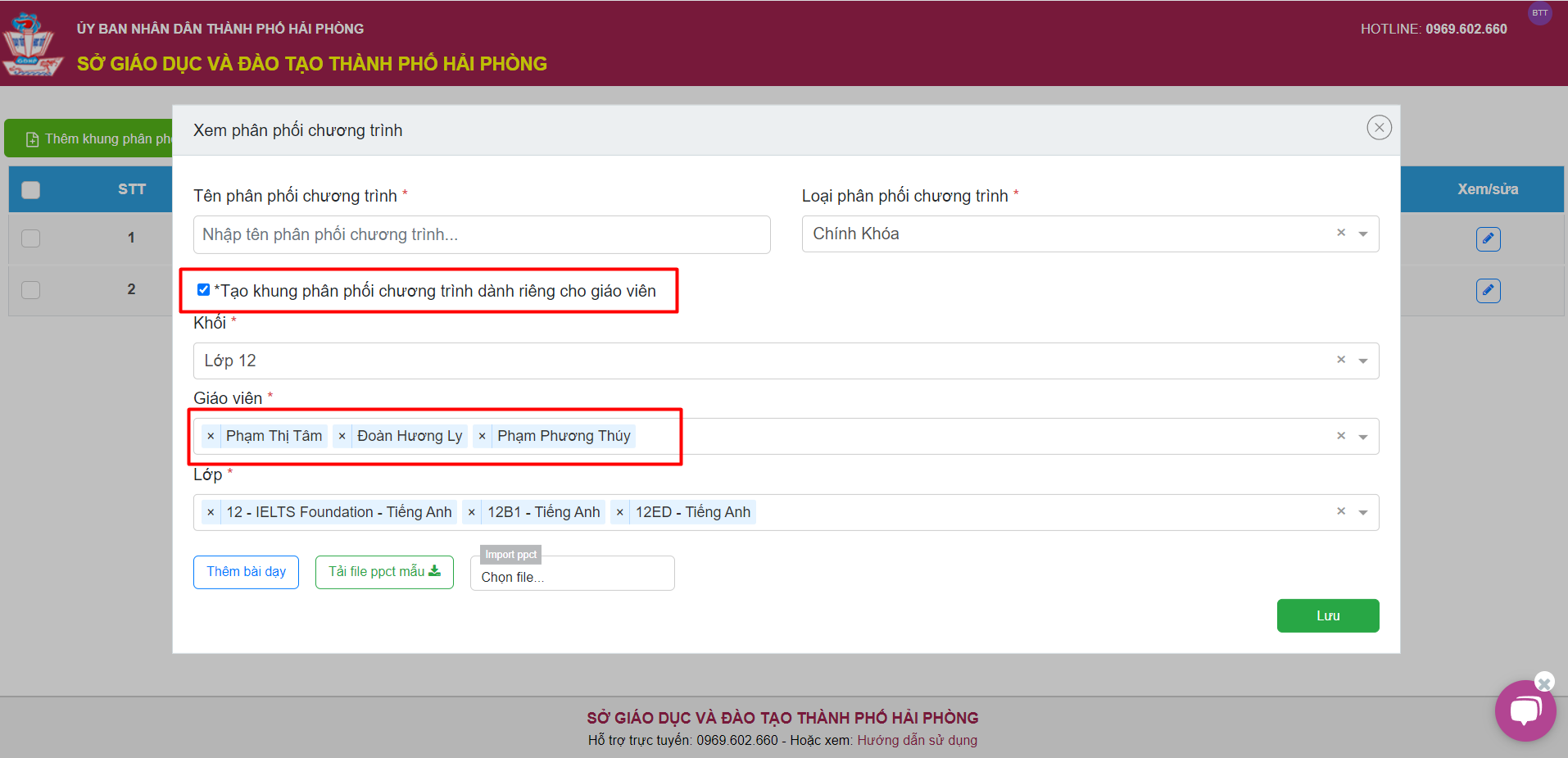The image size is (1568, 758).
Task: Remove teacher Phạm Thị Tâm tag
Action: click(211, 436)
